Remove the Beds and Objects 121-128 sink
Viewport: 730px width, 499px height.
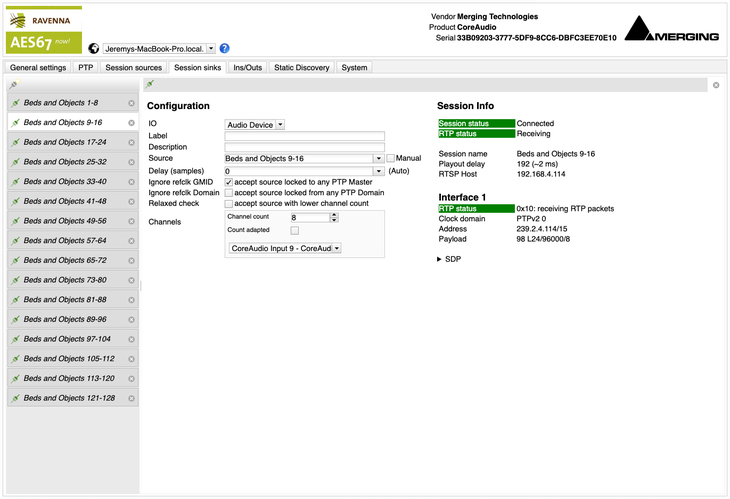131,398
